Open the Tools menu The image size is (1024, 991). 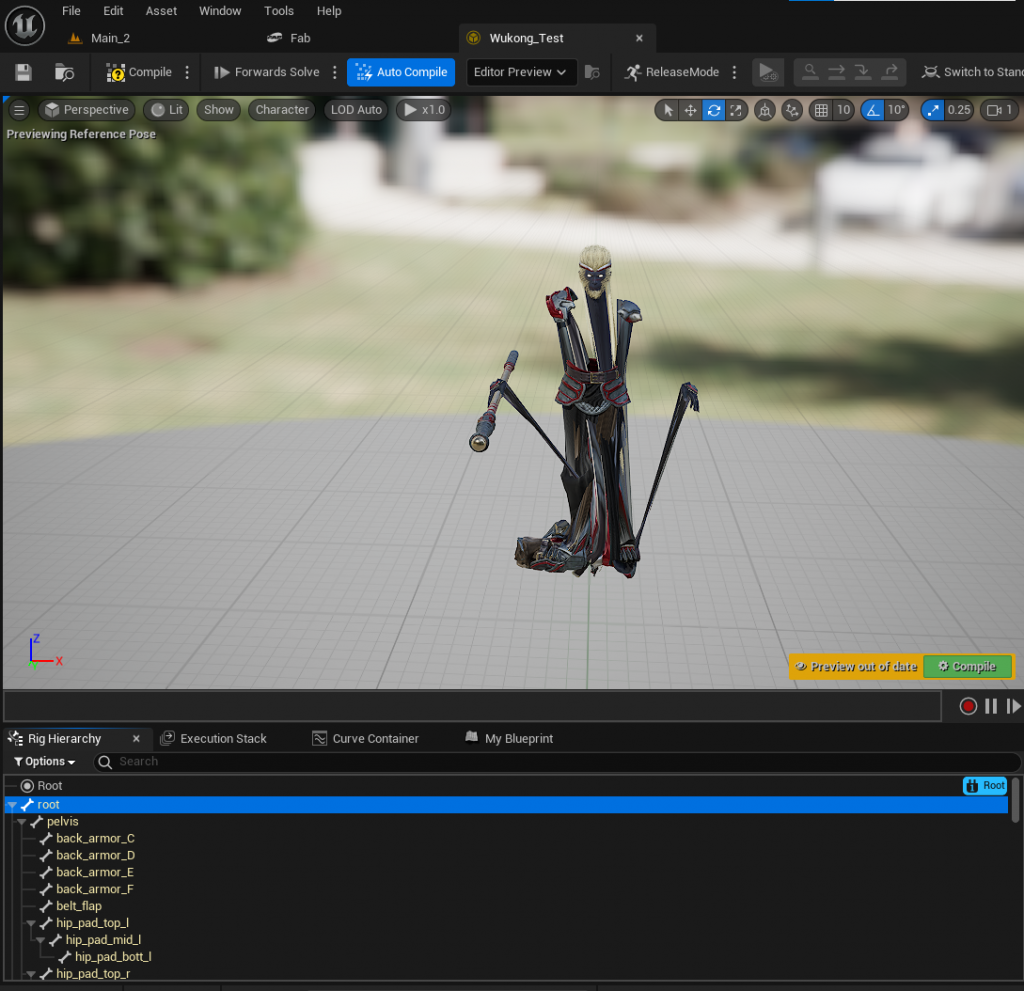point(279,11)
